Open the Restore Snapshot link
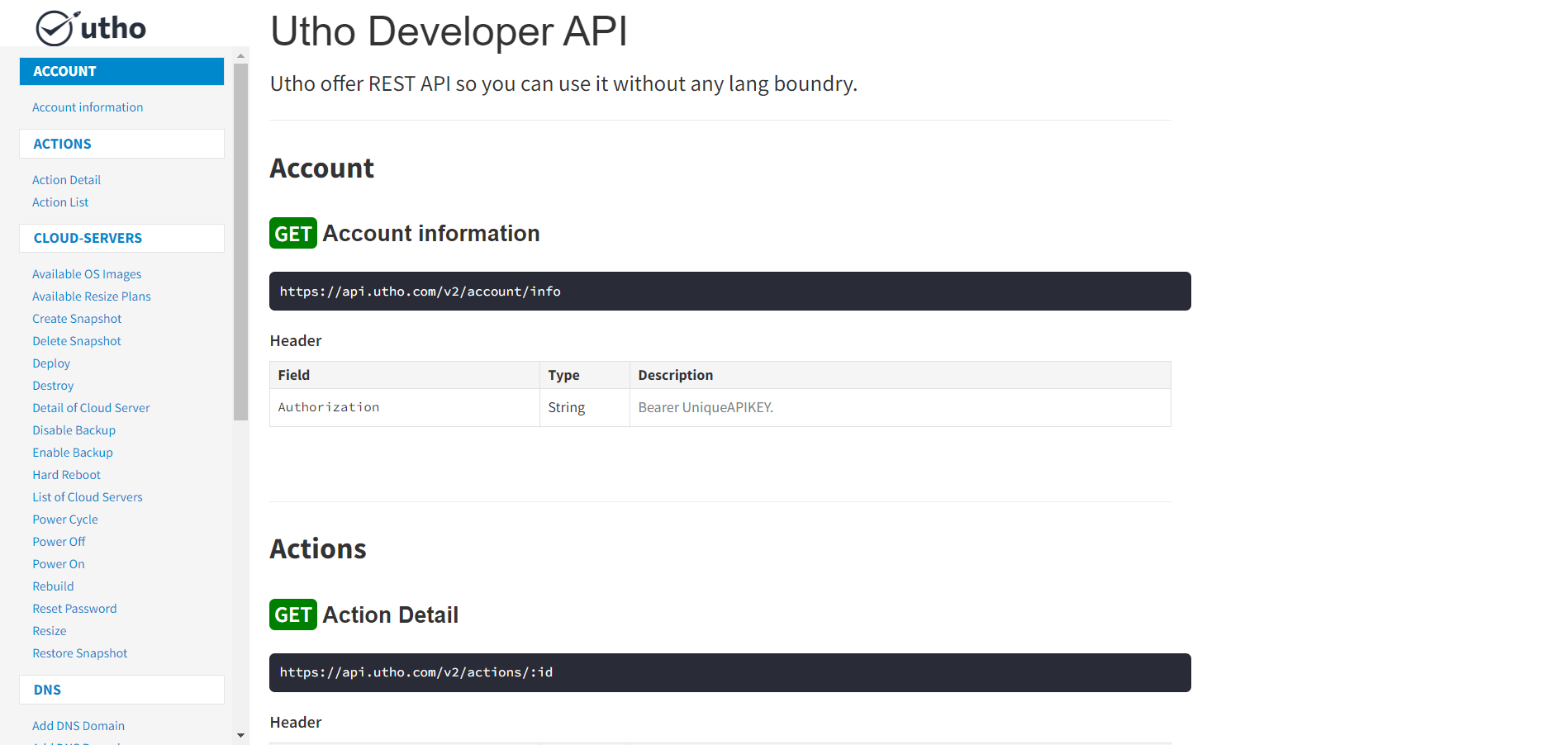Screen dimensions: 1568x745 click(x=80, y=653)
